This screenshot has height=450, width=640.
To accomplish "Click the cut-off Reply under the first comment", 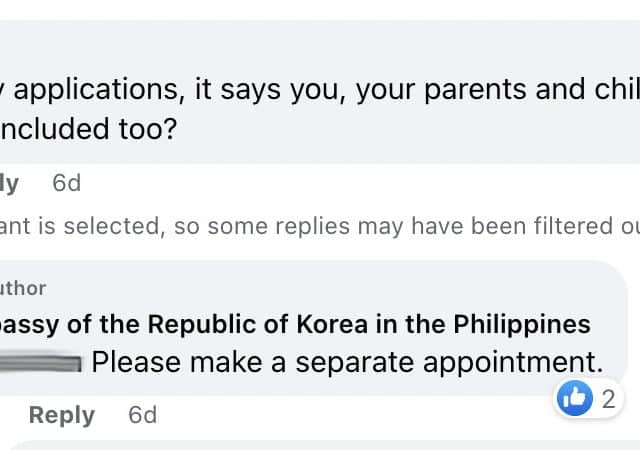I will point(9,184).
